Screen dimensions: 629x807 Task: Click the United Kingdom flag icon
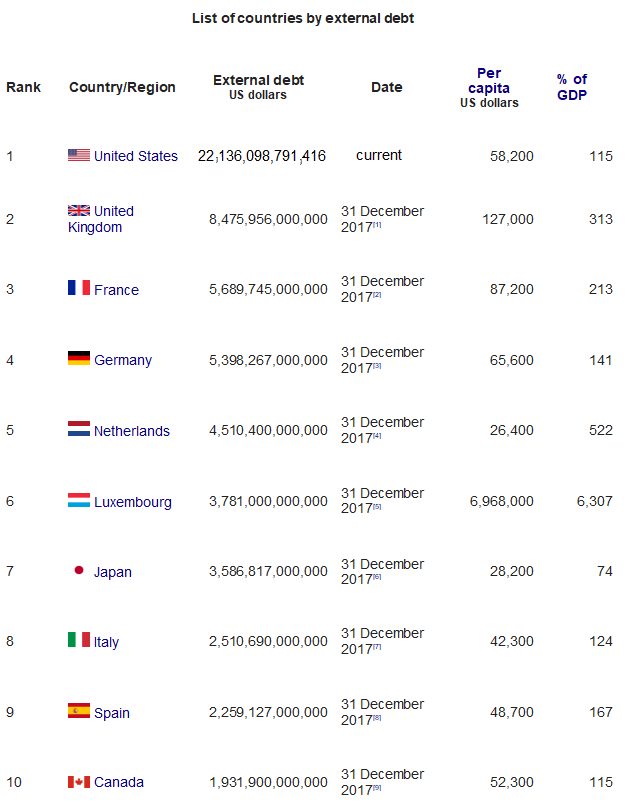pyautogui.click(x=79, y=210)
